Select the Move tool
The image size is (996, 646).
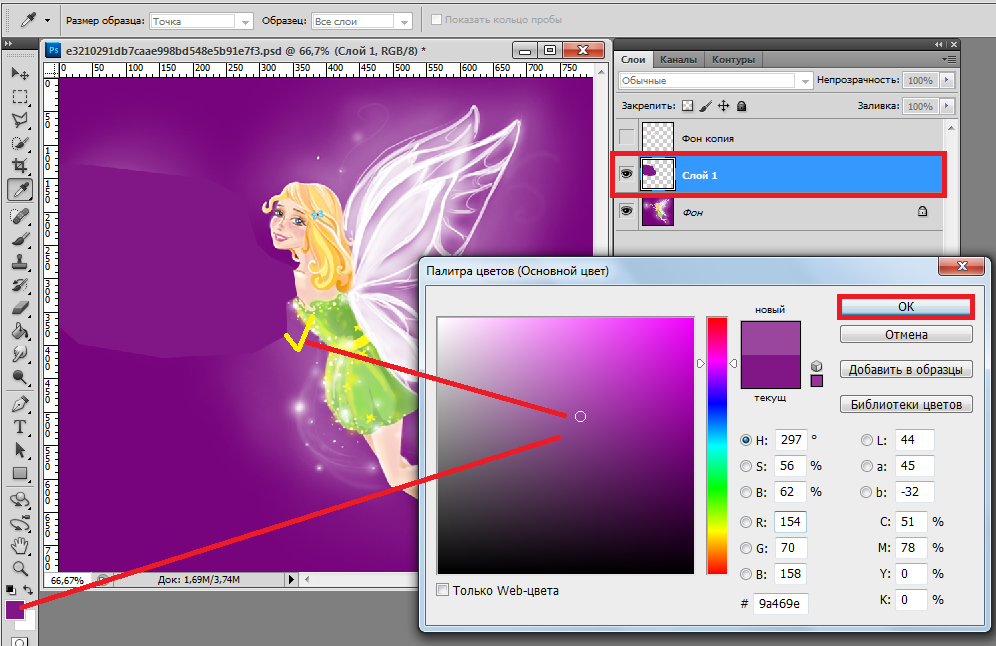19,73
